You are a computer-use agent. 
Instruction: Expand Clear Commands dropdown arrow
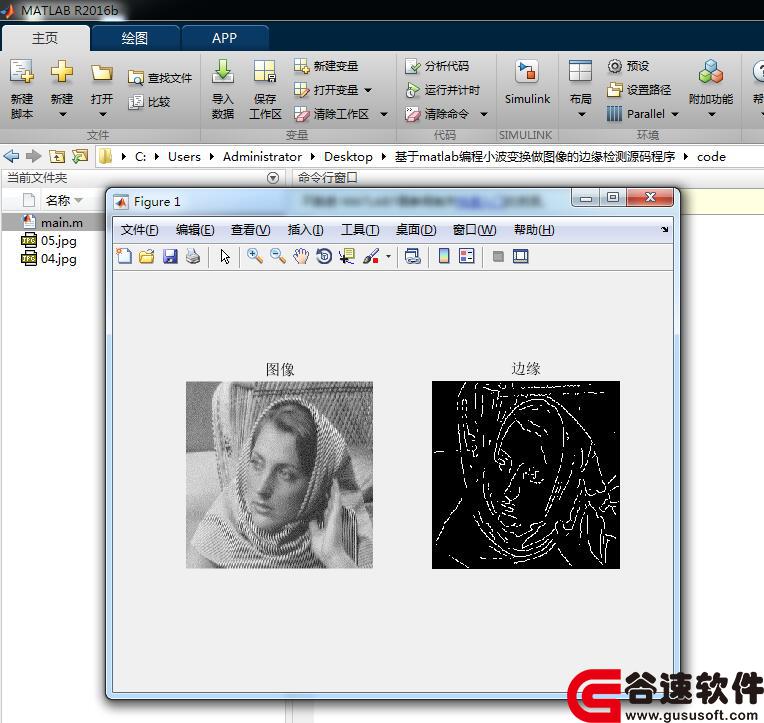484,114
